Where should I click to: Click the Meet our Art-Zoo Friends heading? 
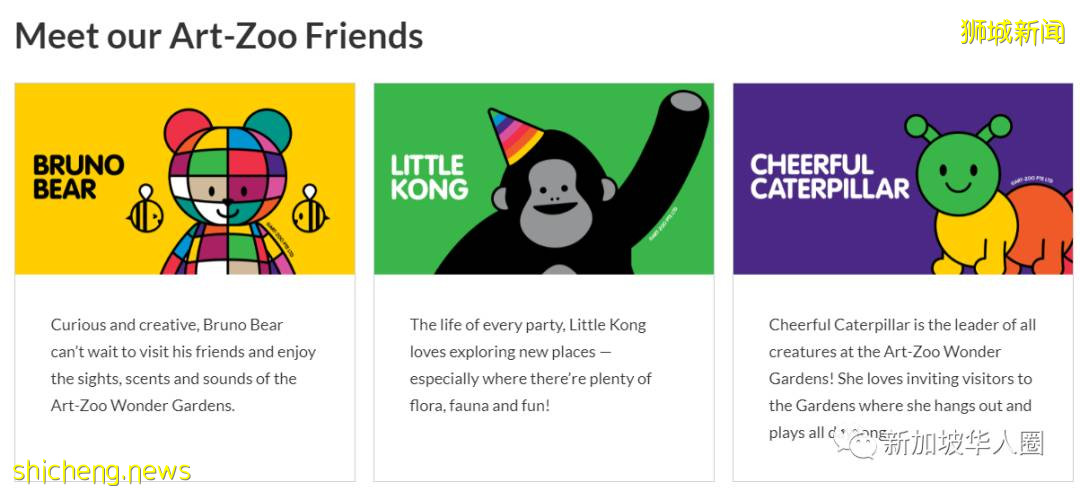click(x=219, y=36)
